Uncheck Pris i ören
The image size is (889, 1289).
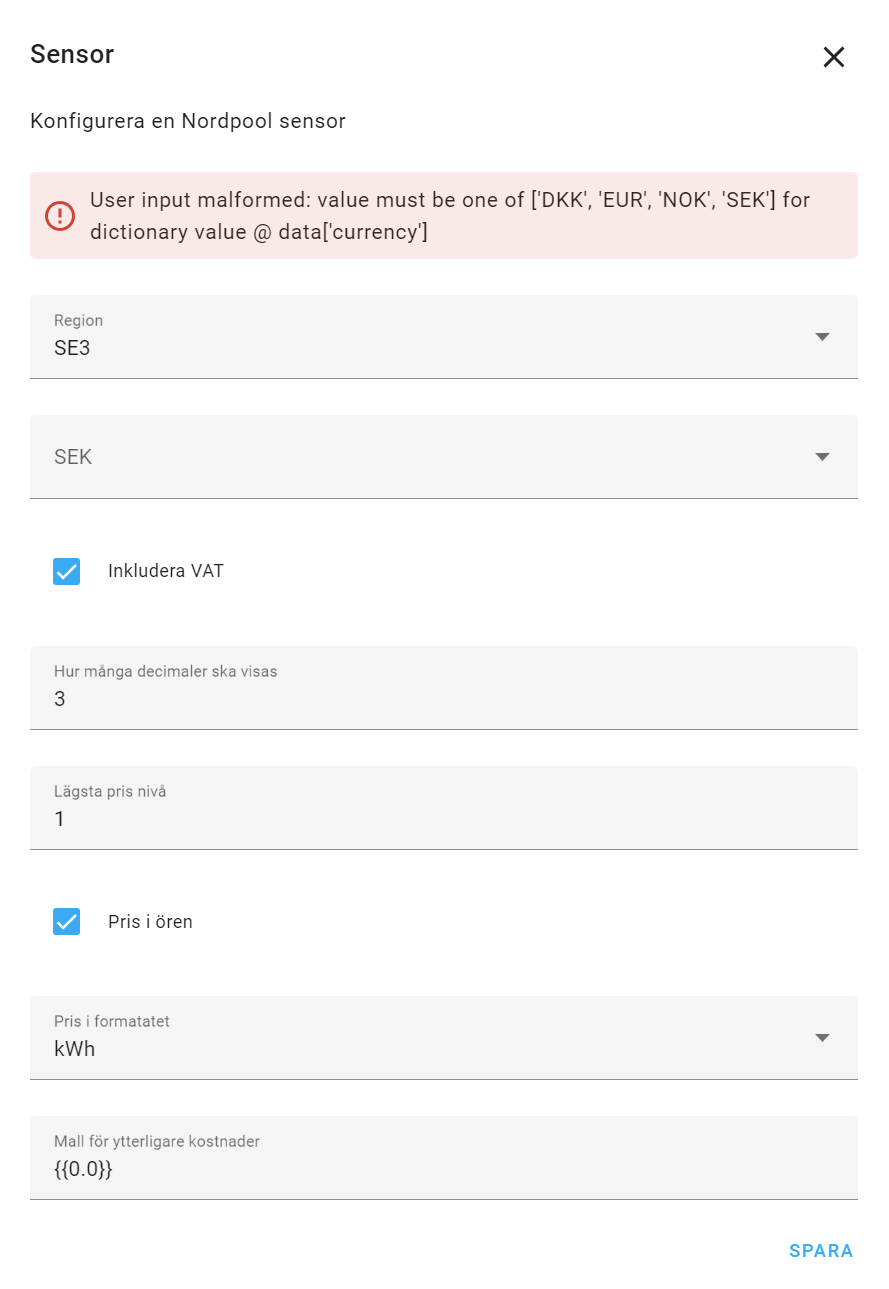click(66, 921)
